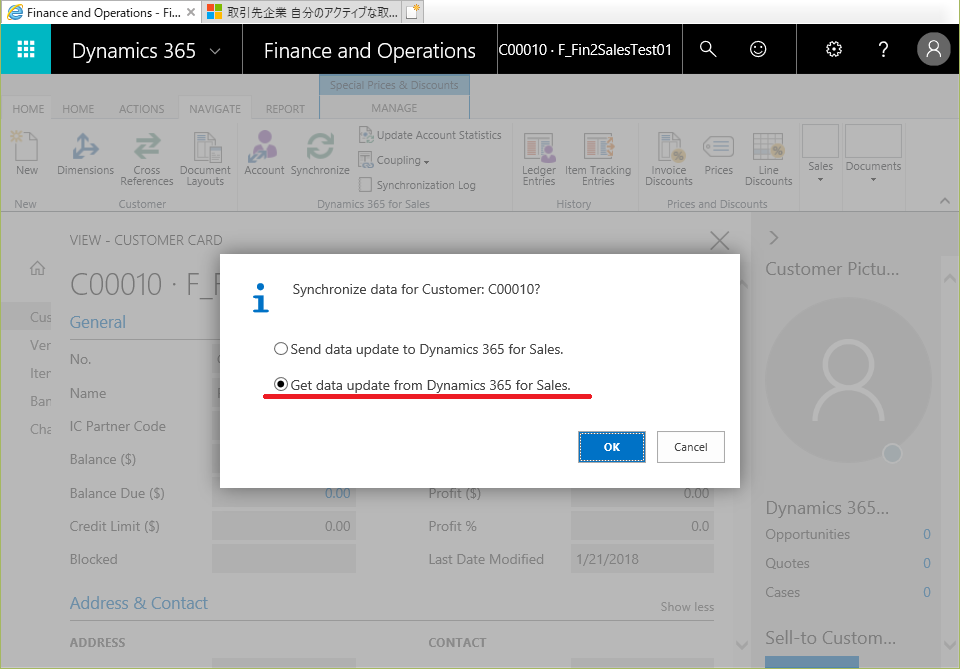Click the home icon in the sidebar
This screenshot has width=960, height=669.
[37, 268]
